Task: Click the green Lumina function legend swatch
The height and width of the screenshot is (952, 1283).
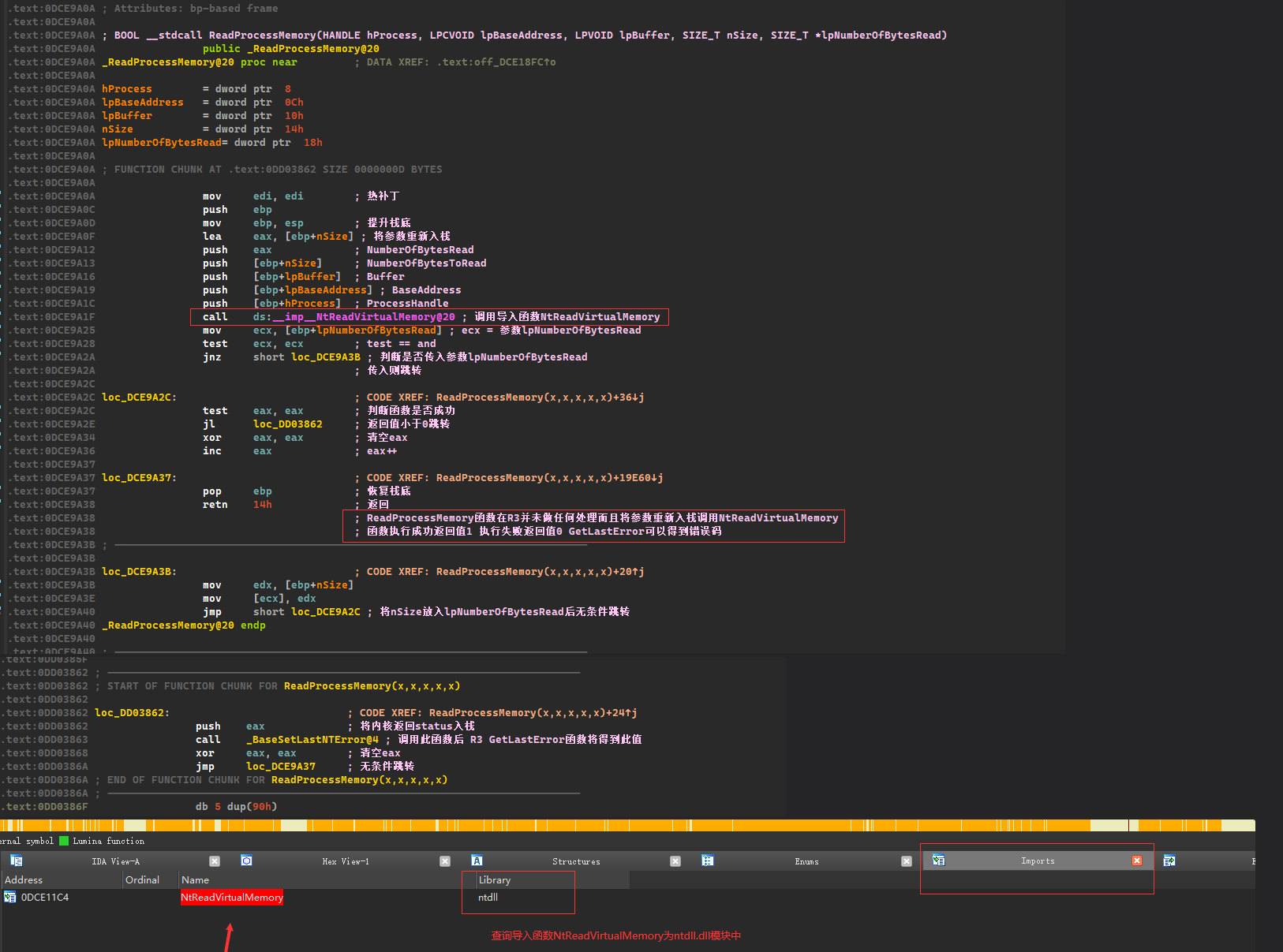Action: tap(64, 841)
